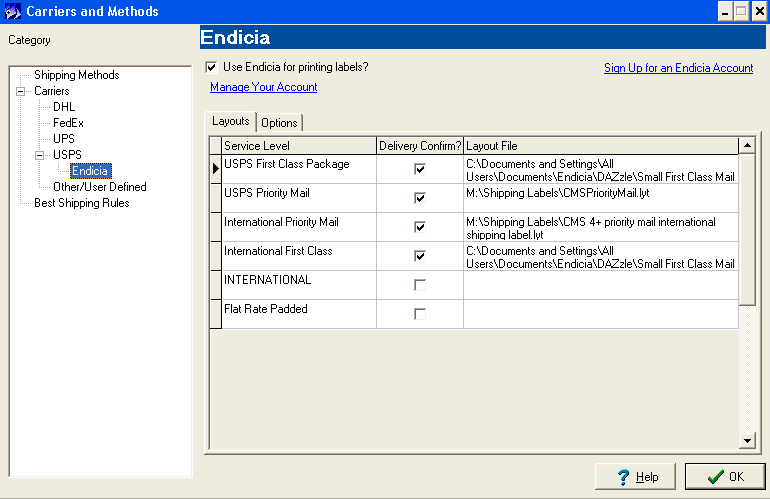Enable Delivery Confirm for INTERNATIONAL row
770x499 pixels.
[x=420, y=285]
